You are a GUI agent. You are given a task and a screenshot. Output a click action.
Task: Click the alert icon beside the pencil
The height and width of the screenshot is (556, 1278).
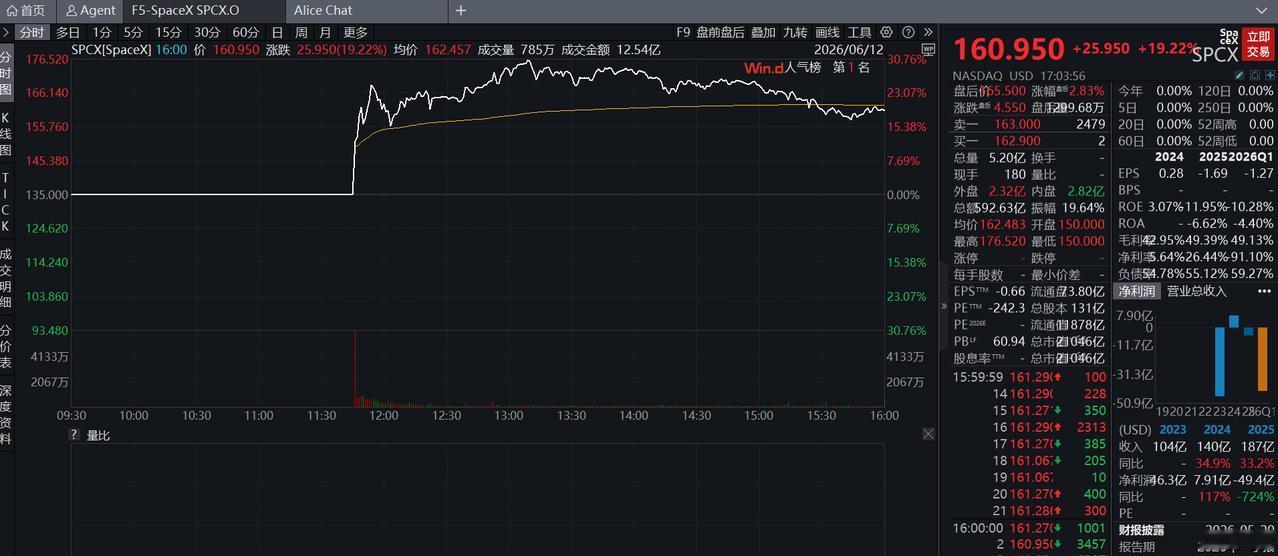[1254, 75]
